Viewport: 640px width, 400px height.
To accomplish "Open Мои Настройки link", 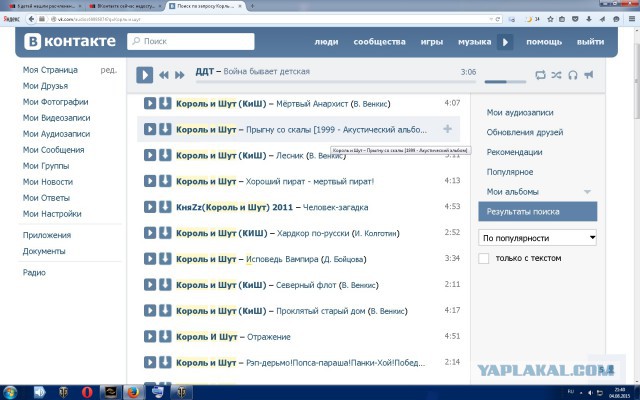I will tap(52, 214).
